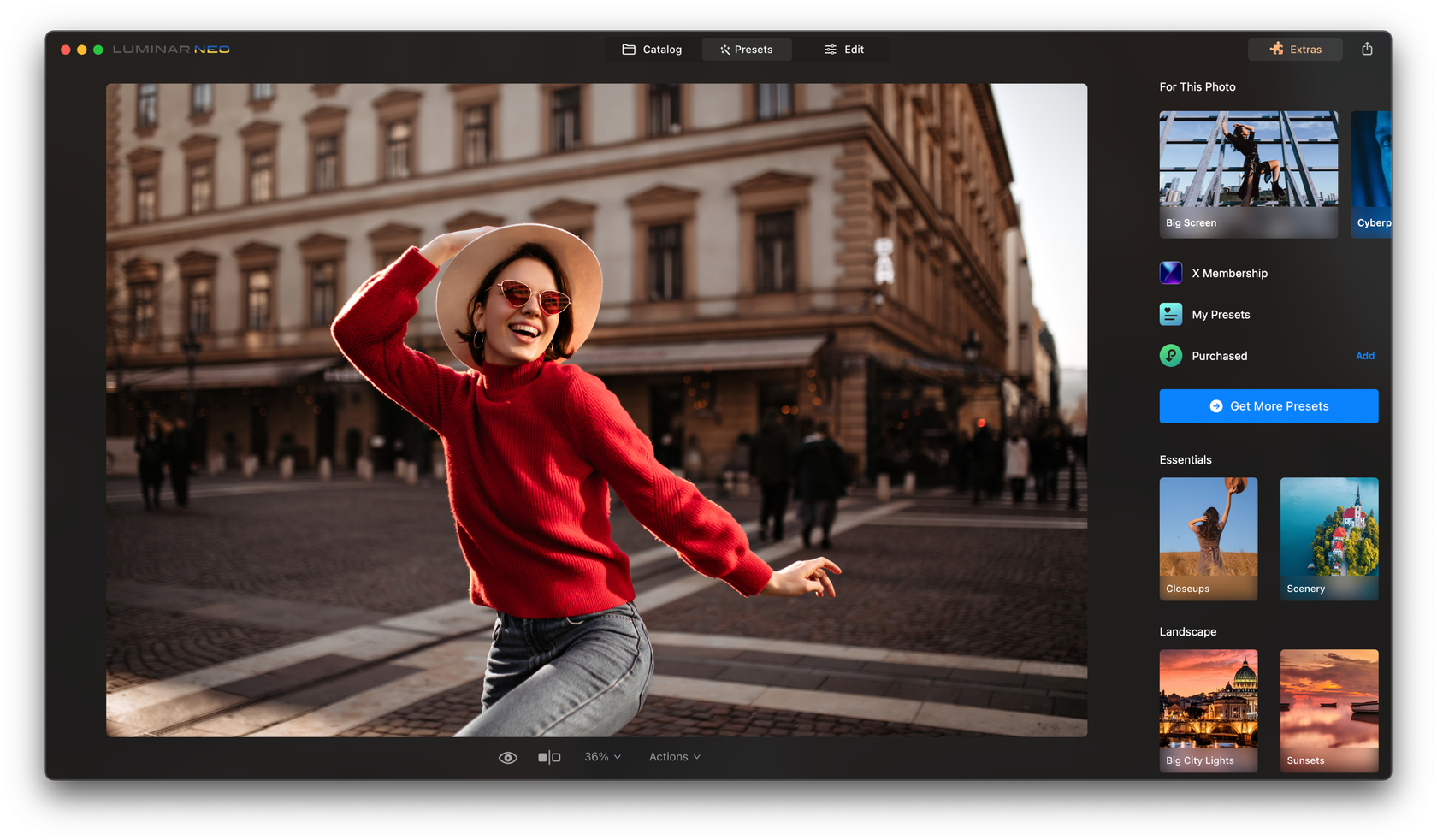Expand the Actions dropdown menu
This screenshot has width=1437, height=840.
[x=674, y=756]
